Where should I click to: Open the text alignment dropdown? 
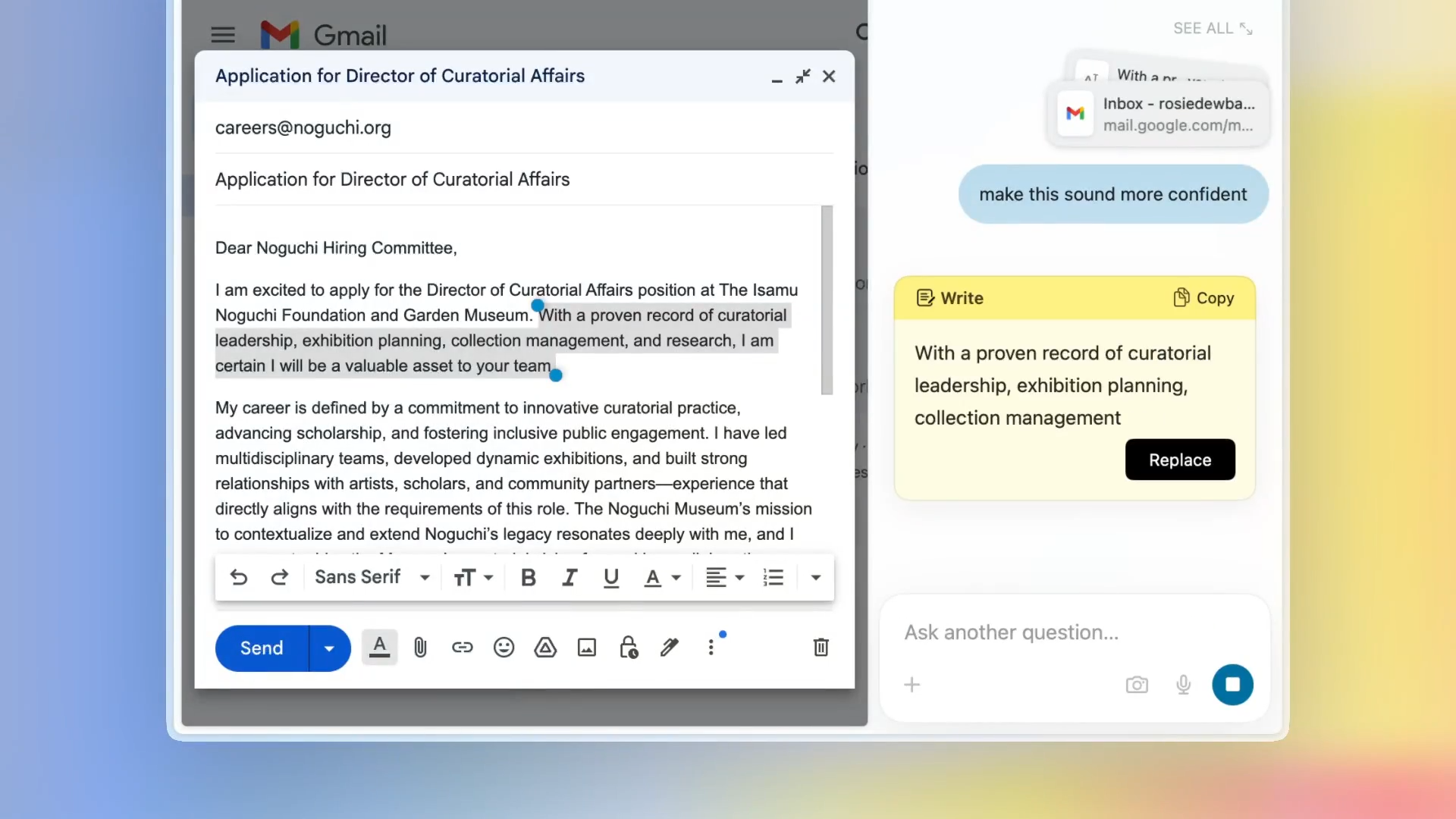click(725, 578)
